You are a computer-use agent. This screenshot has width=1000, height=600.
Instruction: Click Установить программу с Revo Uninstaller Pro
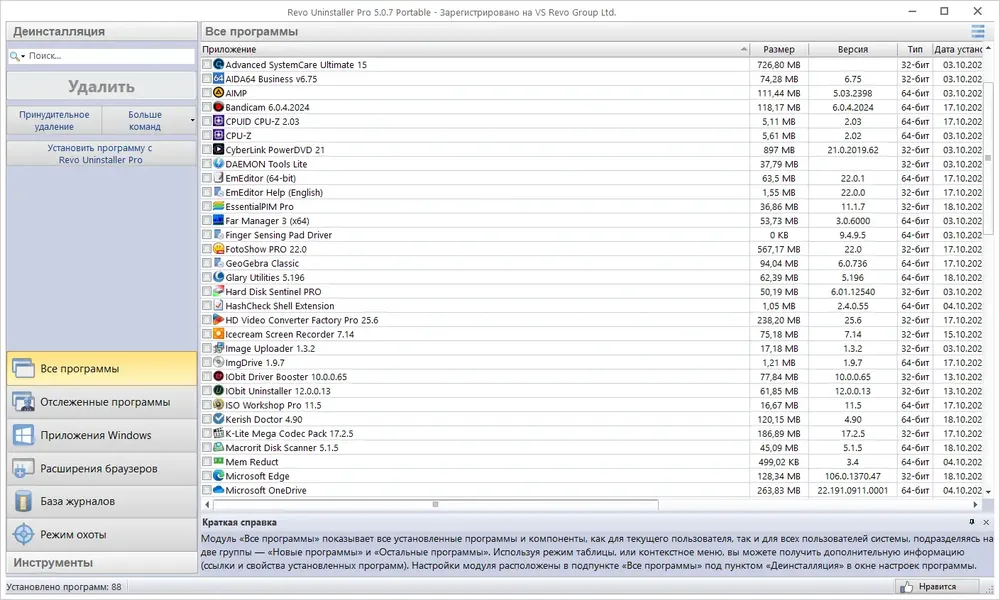(101, 154)
